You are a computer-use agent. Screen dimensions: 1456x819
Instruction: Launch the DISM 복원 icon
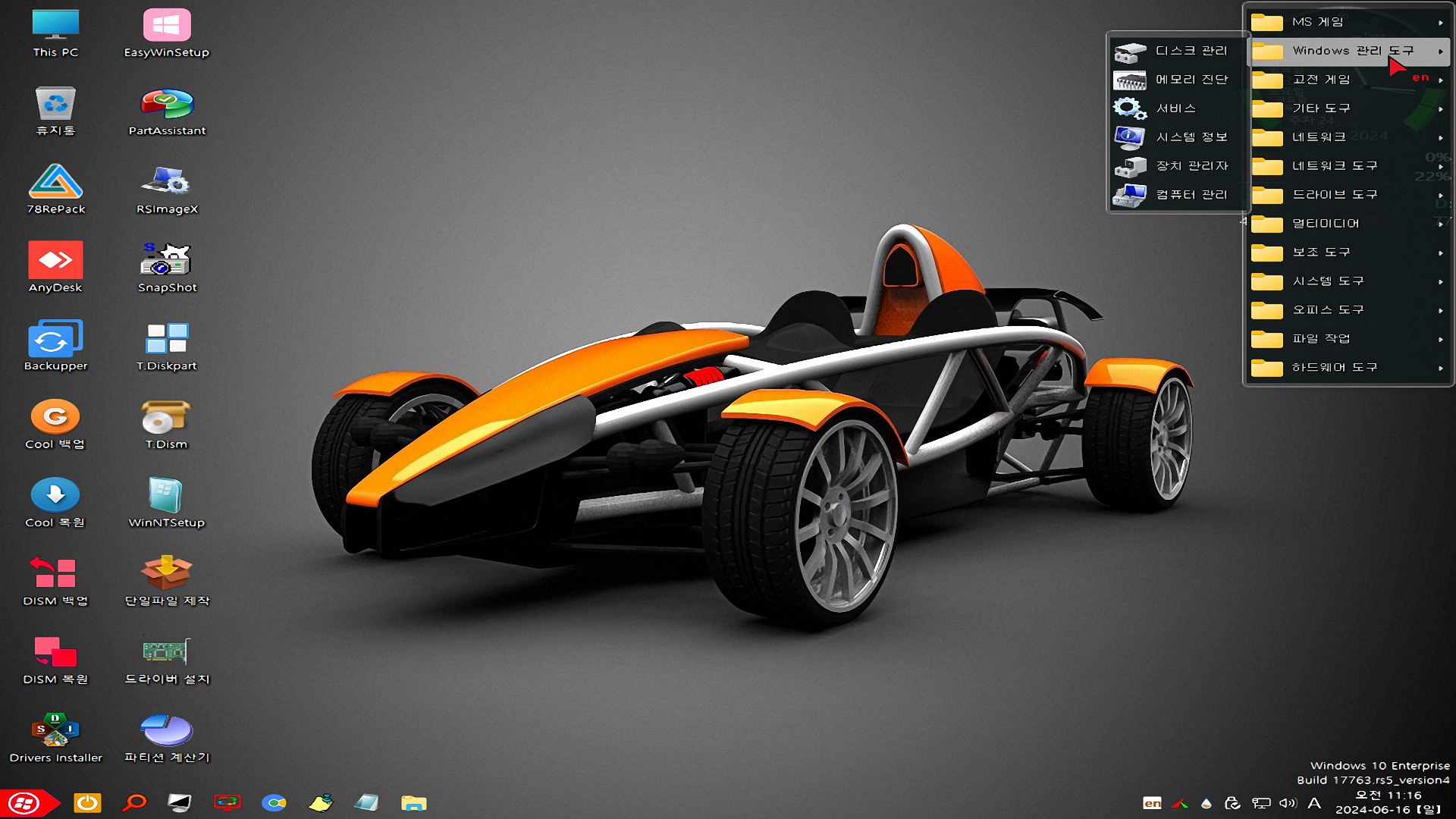(55, 660)
